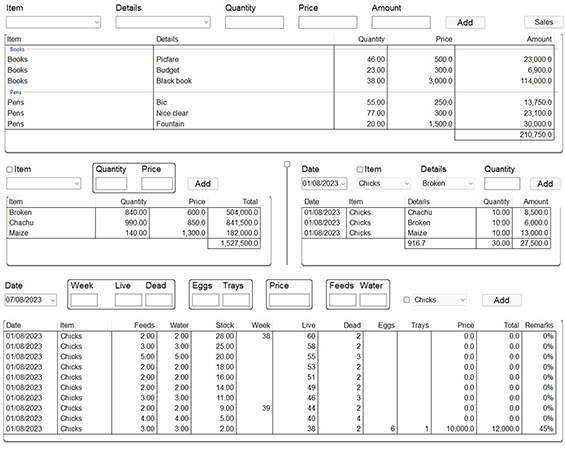Select the Maize 13,000.0 usage row

tap(426, 233)
